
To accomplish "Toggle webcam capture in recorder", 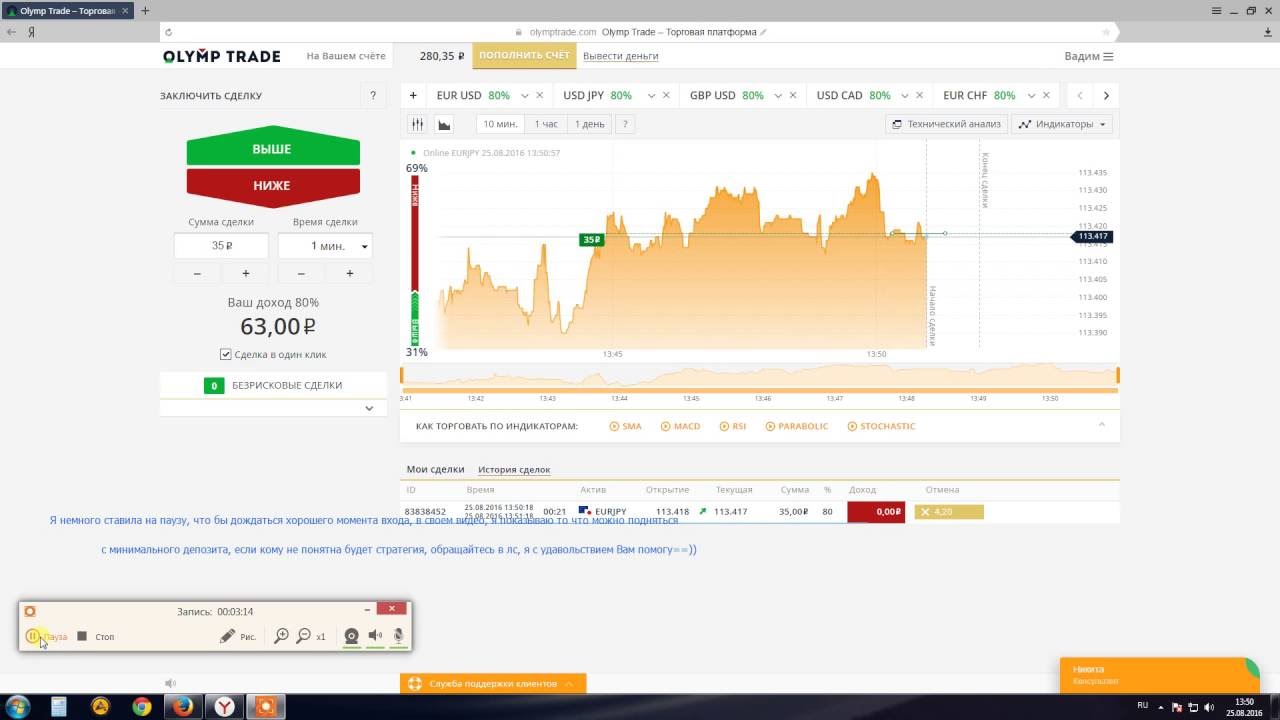I will (x=351, y=636).
